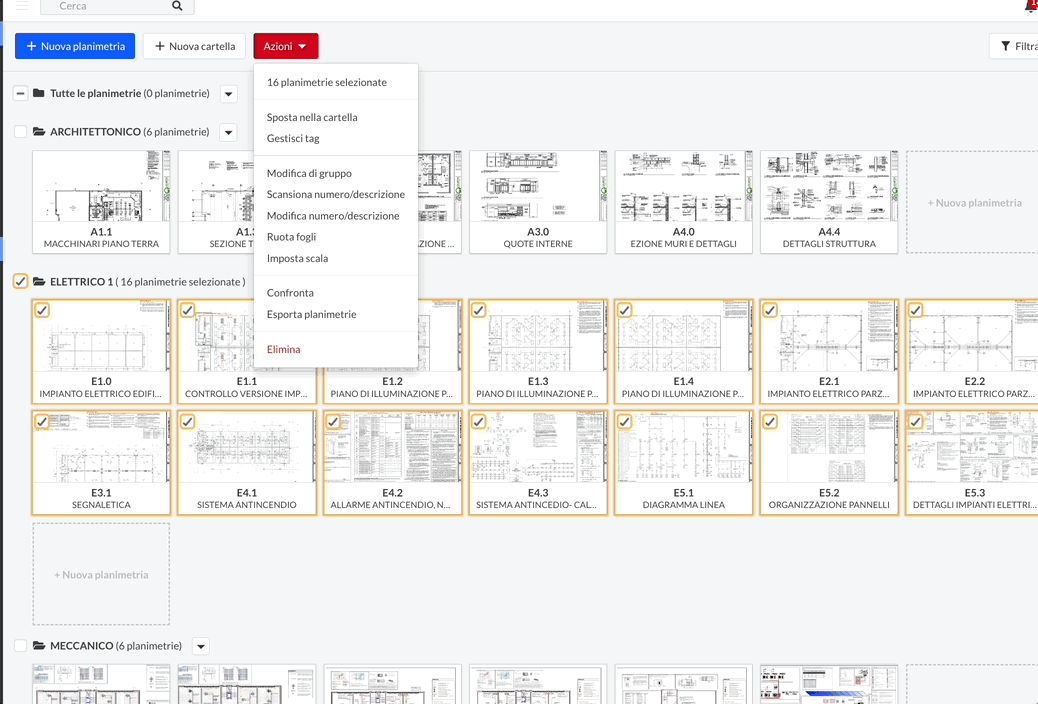The height and width of the screenshot is (704, 1038).
Task: Select Ruota fogli option
Action: coord(291,237)
